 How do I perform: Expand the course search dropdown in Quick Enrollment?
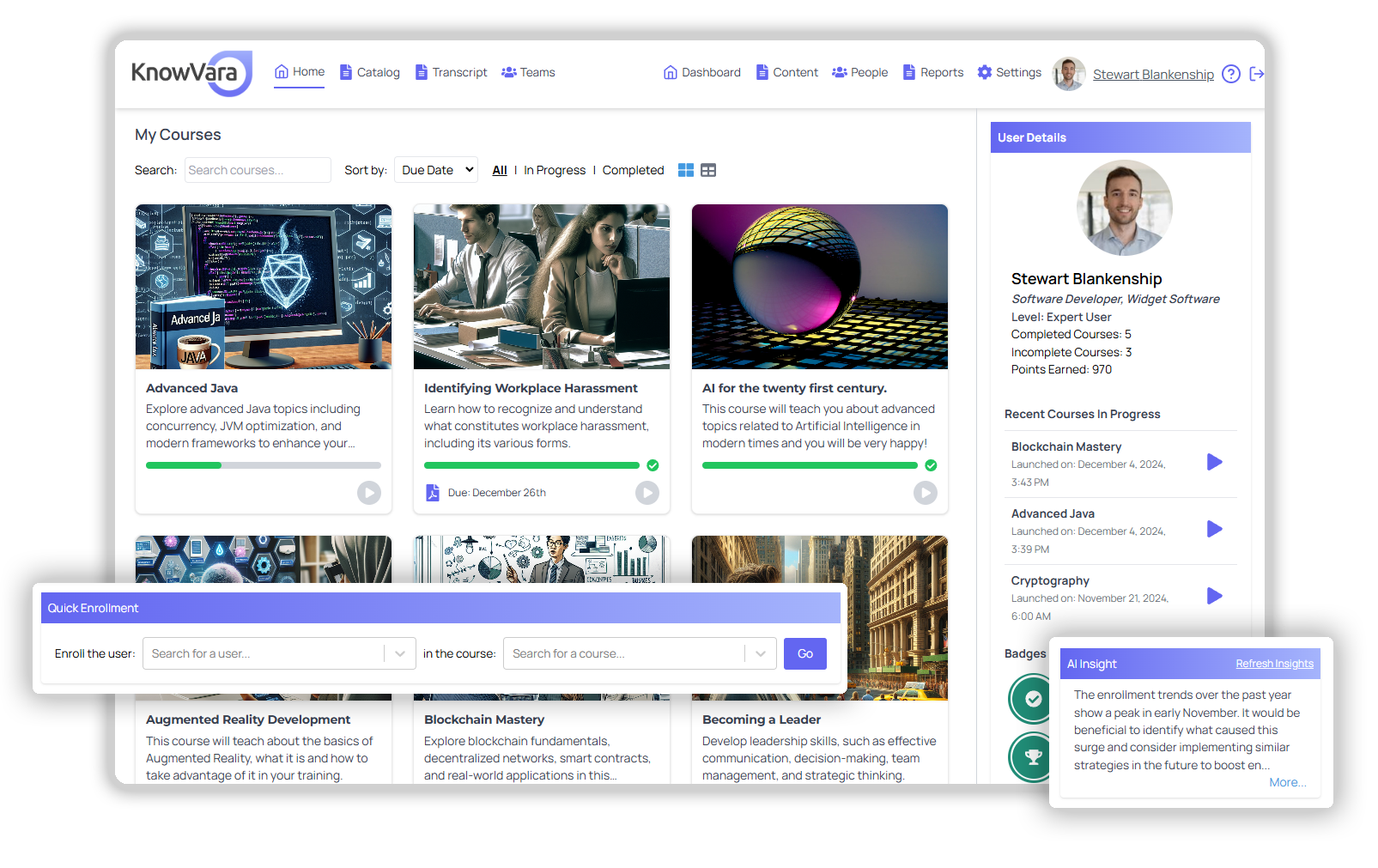[759, 653]
